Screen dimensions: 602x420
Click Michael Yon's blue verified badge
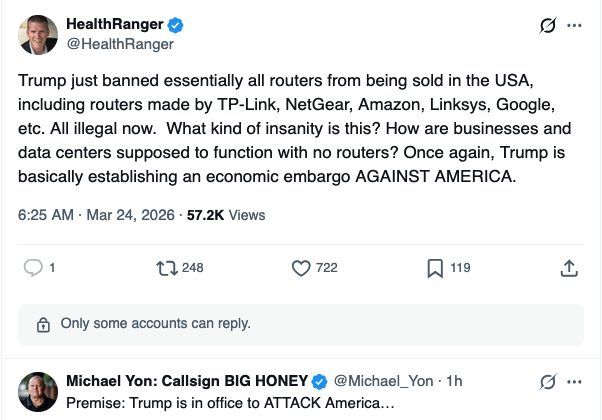pos(320,381)
